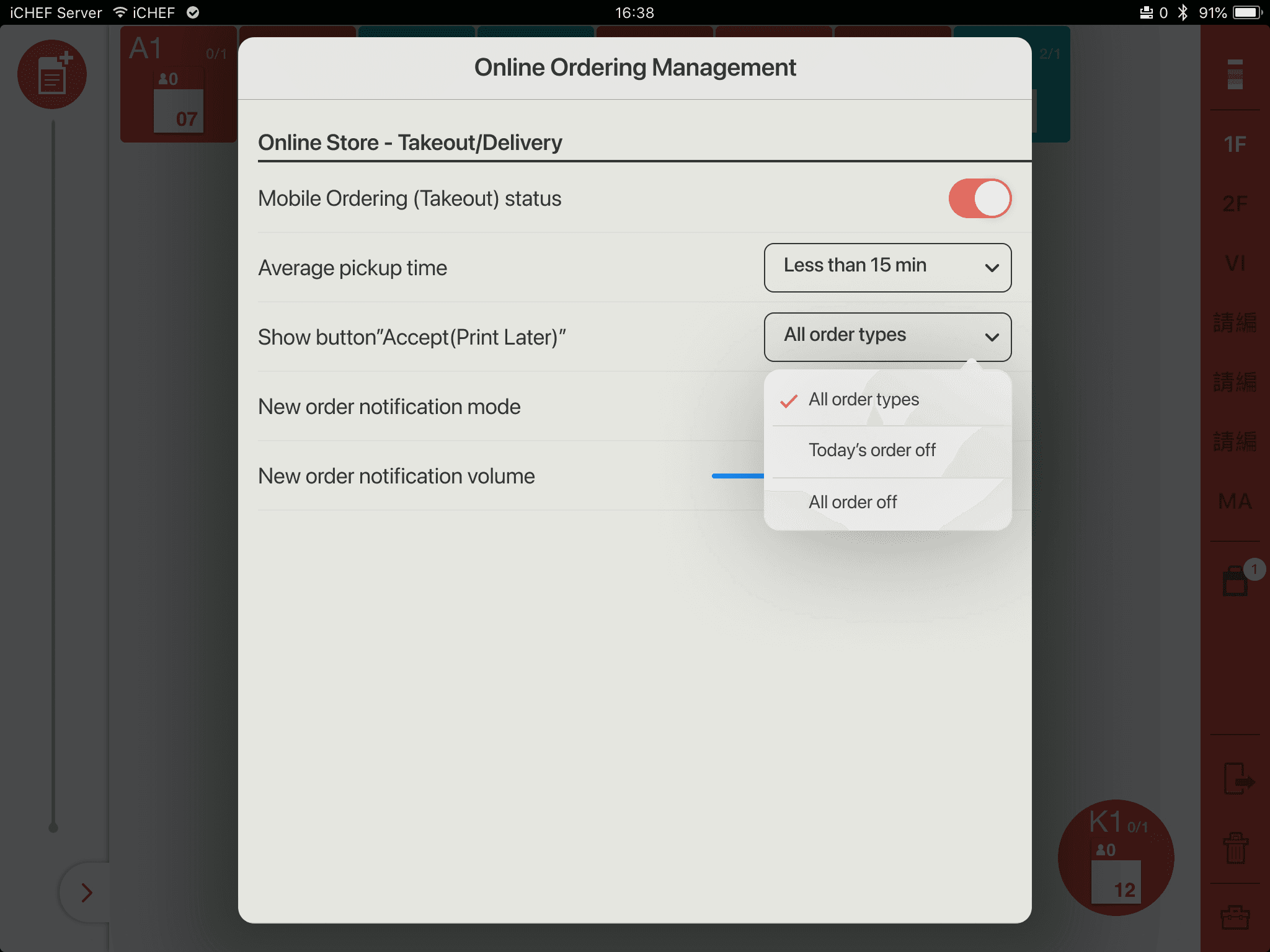The image size is (1270, 952).
Task: Tap the new order icon top-left
Action: pyautogui.click(x=52, y=74)
